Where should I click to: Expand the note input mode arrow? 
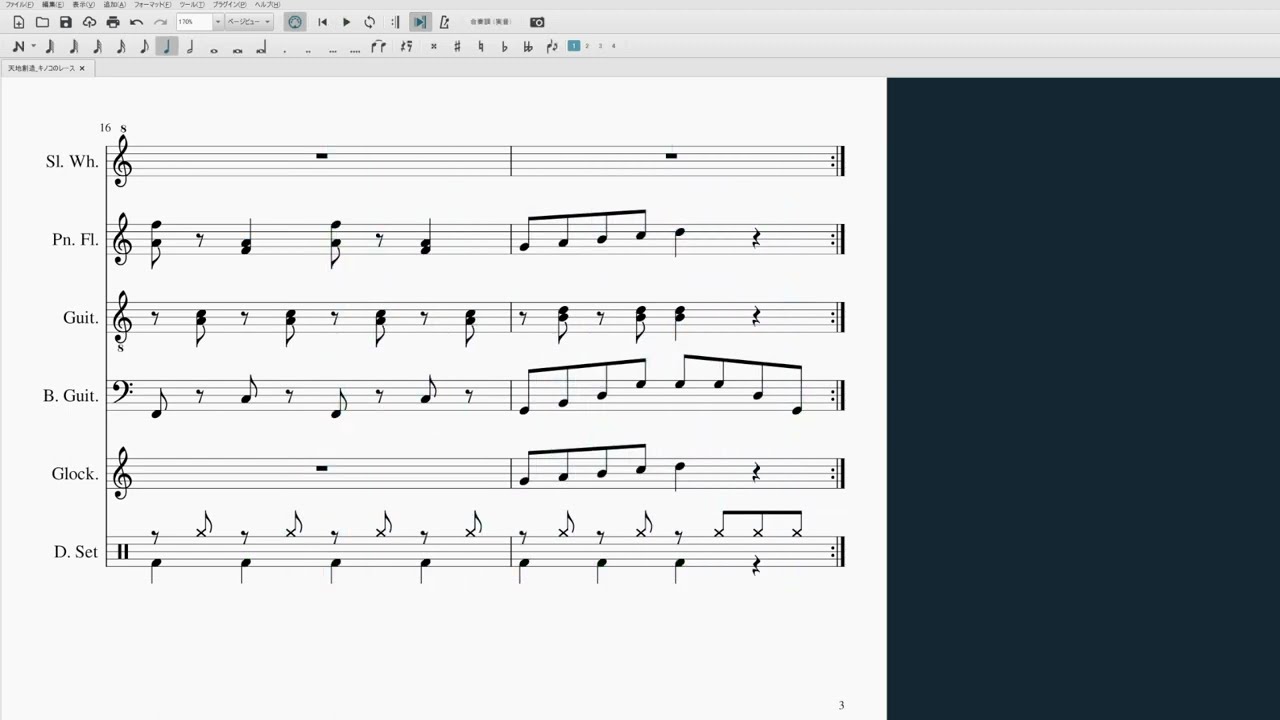pos(33,46)
